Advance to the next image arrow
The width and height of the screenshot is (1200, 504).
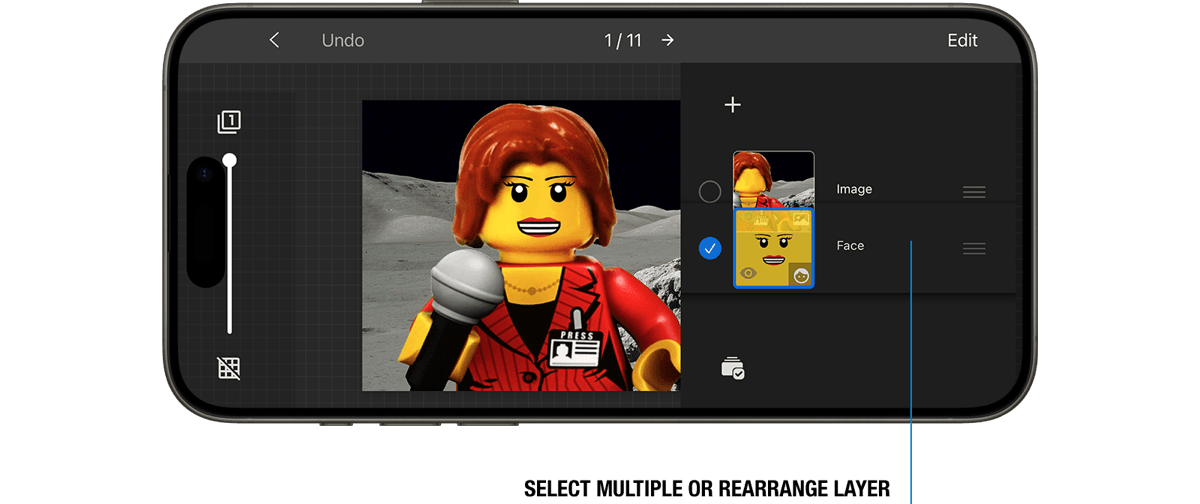[668, 41]
